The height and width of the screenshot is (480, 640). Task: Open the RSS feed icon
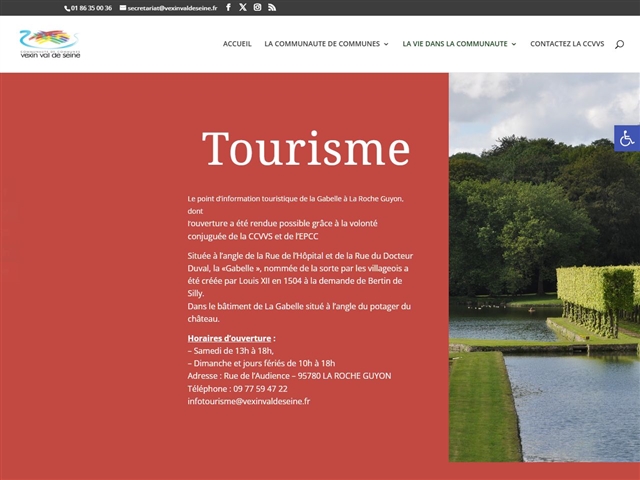click(272, 7)
